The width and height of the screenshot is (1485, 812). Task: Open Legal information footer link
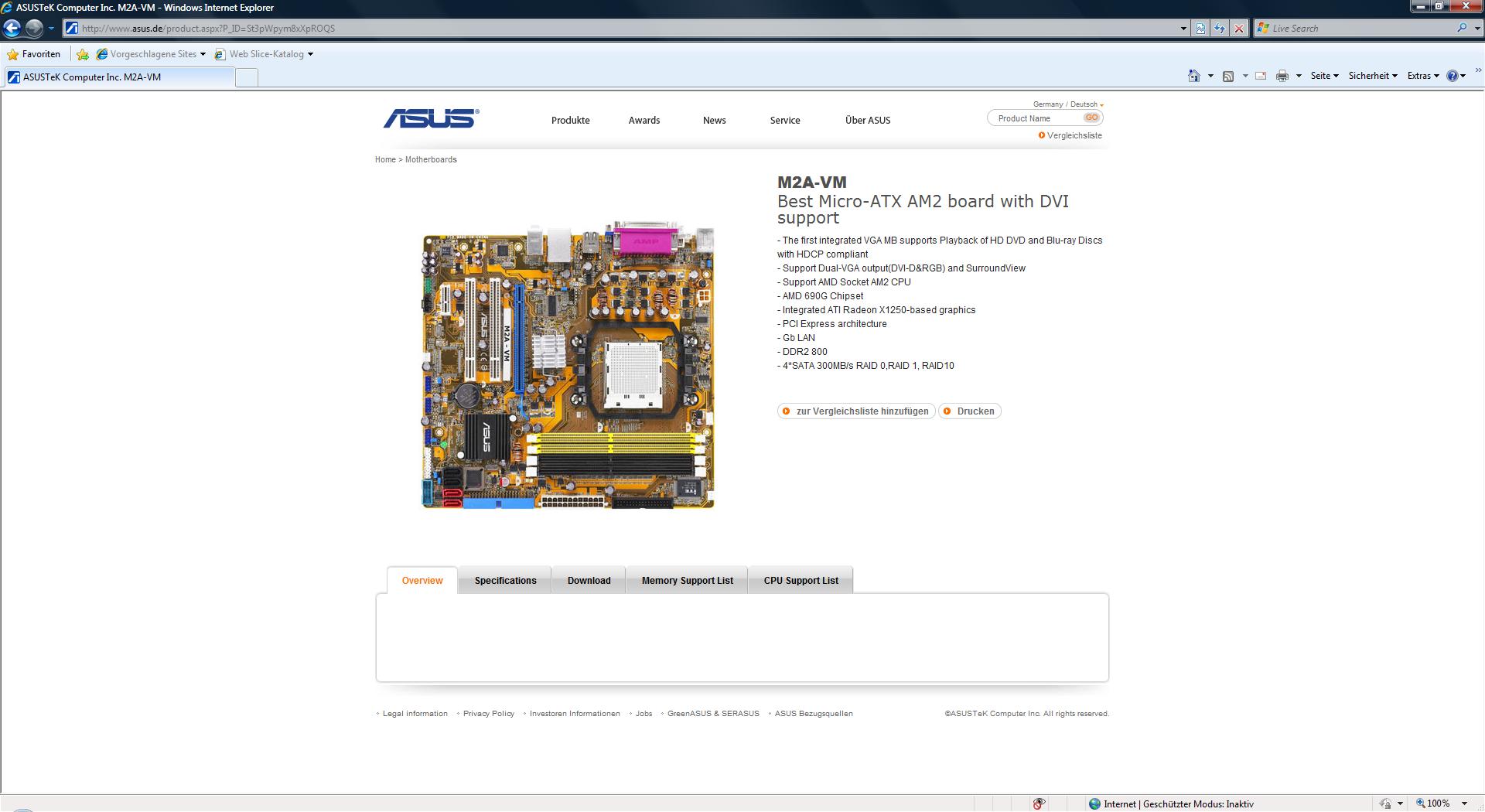tap(415, 714)
